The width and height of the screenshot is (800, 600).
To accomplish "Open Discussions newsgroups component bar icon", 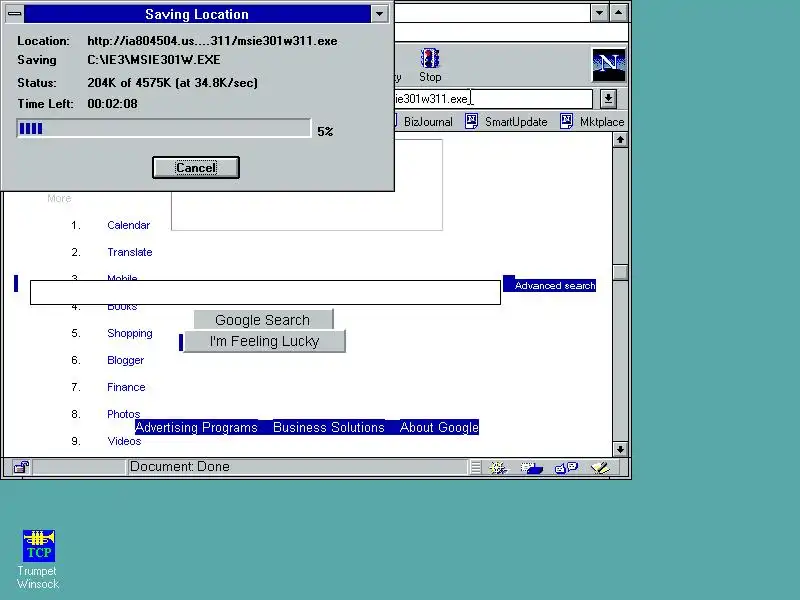I will 566,467.
